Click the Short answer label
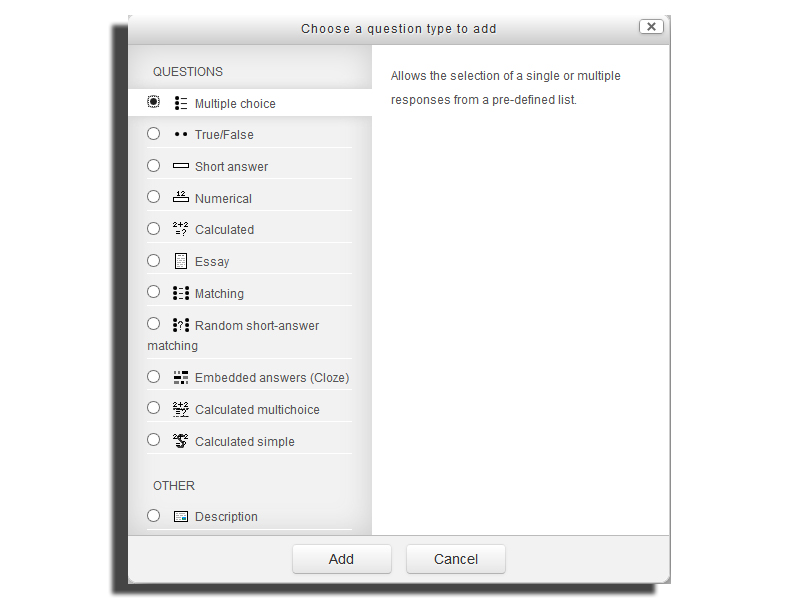 [231, 167]
